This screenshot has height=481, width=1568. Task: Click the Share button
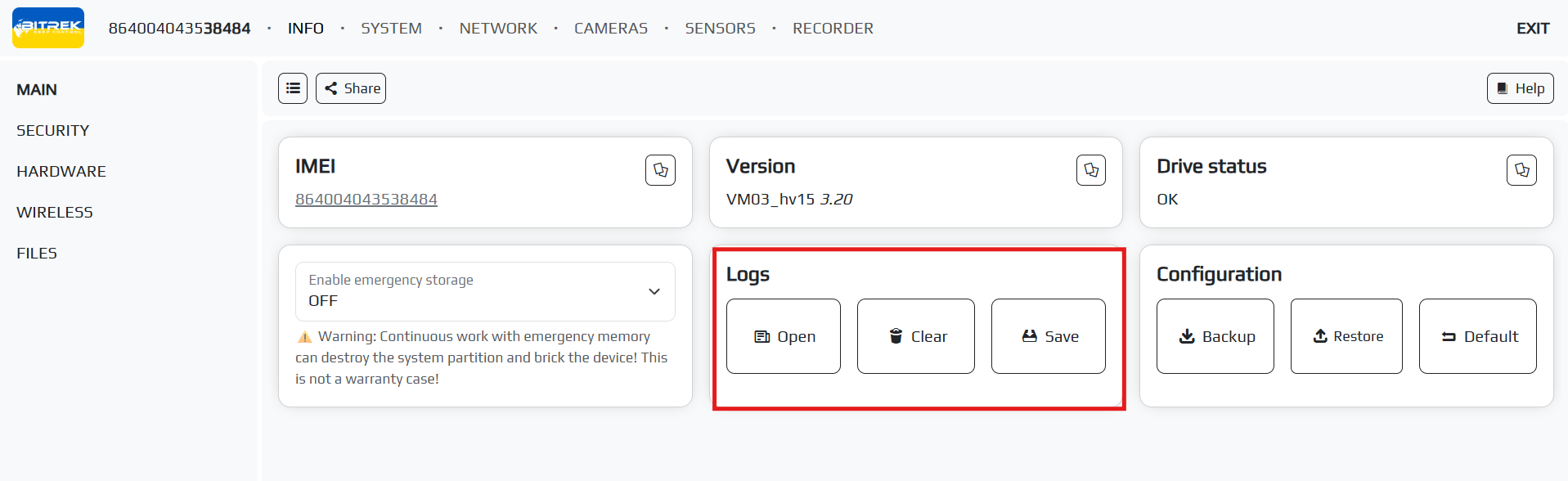click(x=351, y=88)
